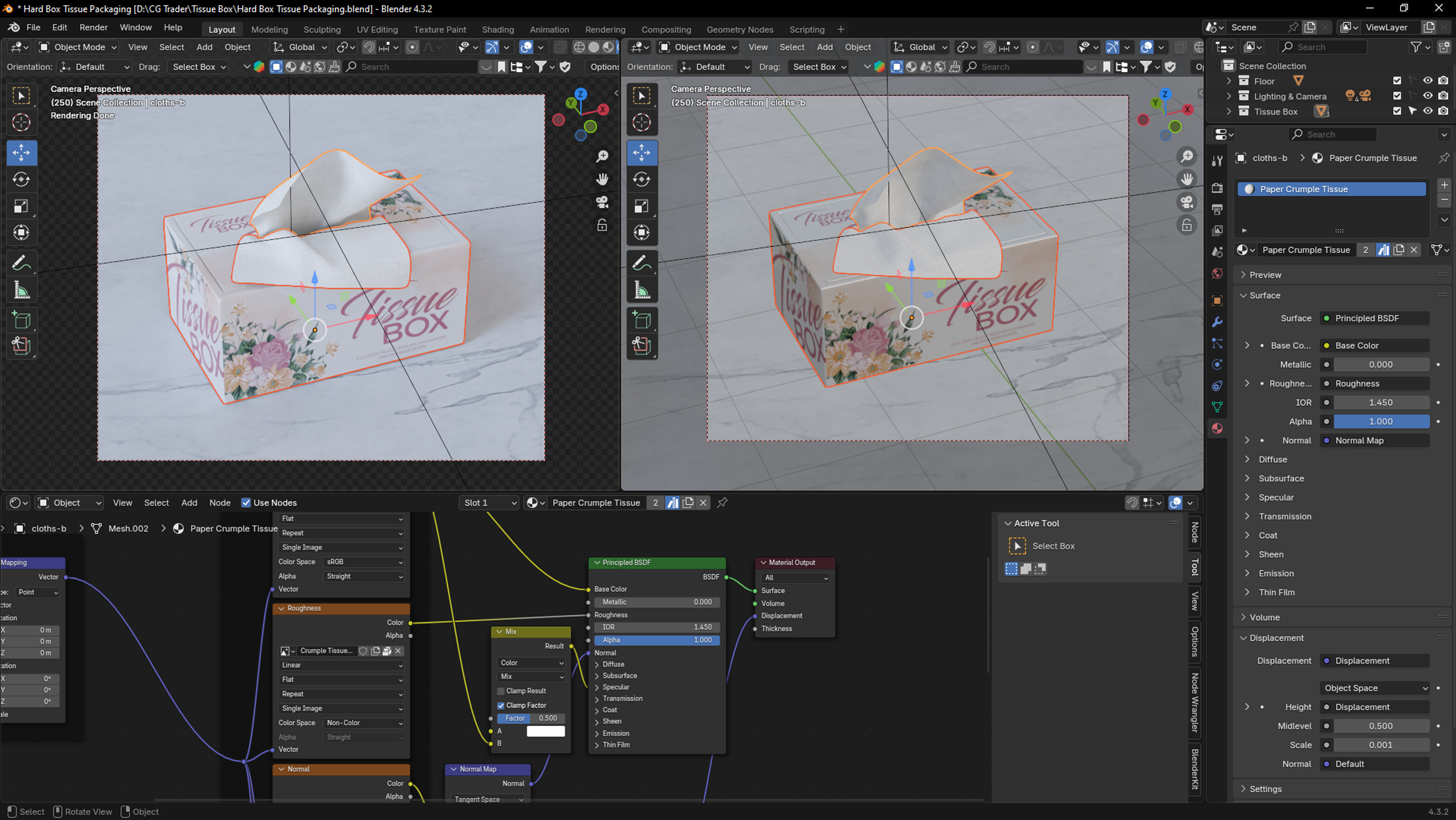Exclude Tissue Box collection from view layer
The width and height of the screenshot is (1456, 820).
(1397, 111)
